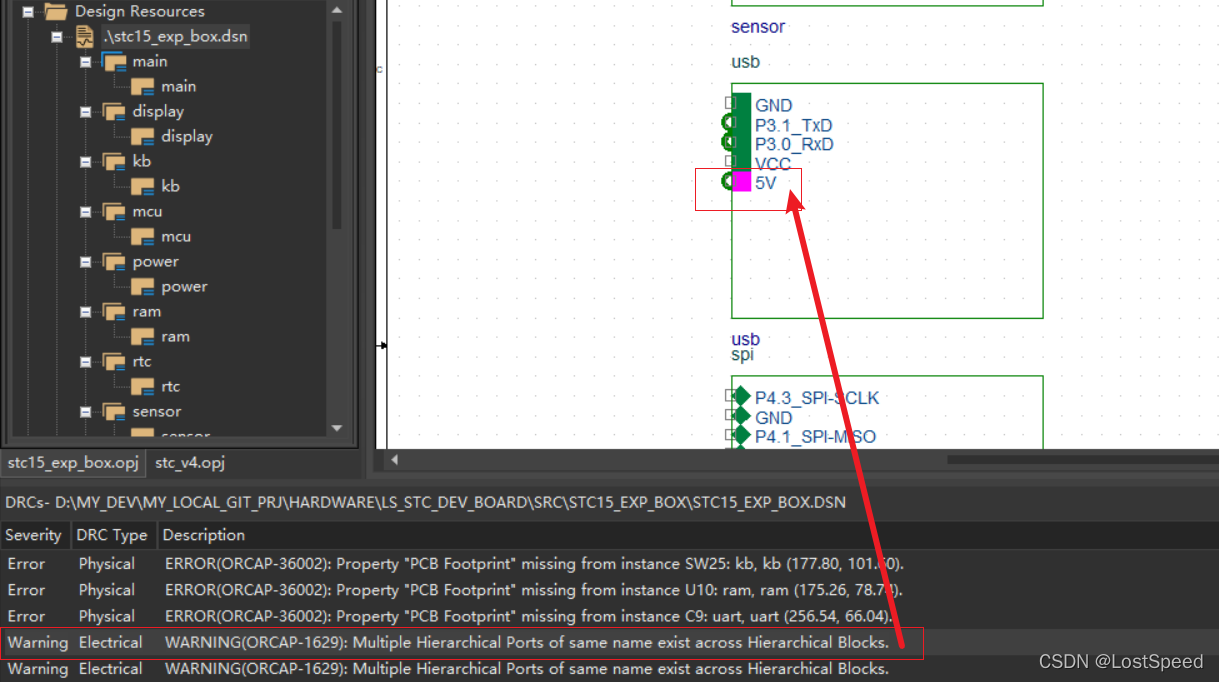Select the SW25 PCB Footprint missing error row

point(609,564)
